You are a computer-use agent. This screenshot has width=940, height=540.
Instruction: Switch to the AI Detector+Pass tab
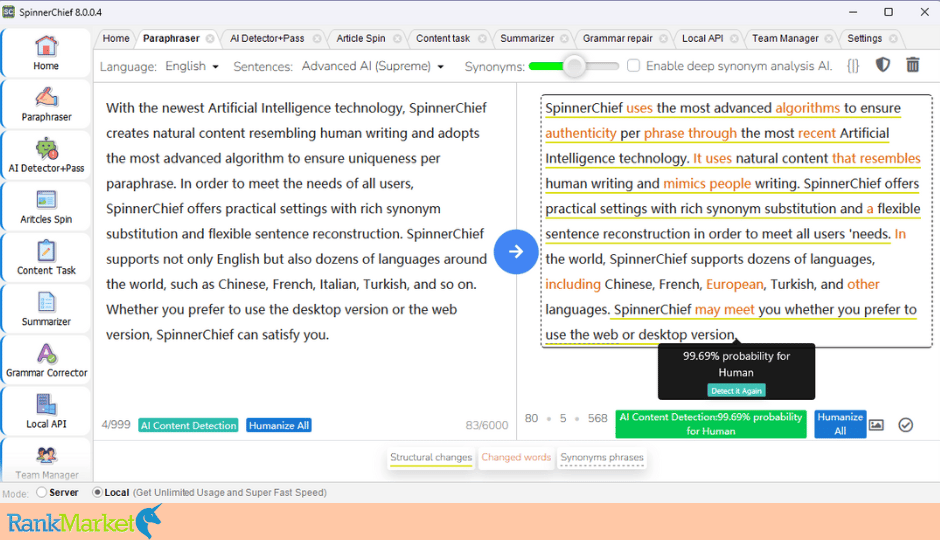pyautogui.click(x=267, y=38)
